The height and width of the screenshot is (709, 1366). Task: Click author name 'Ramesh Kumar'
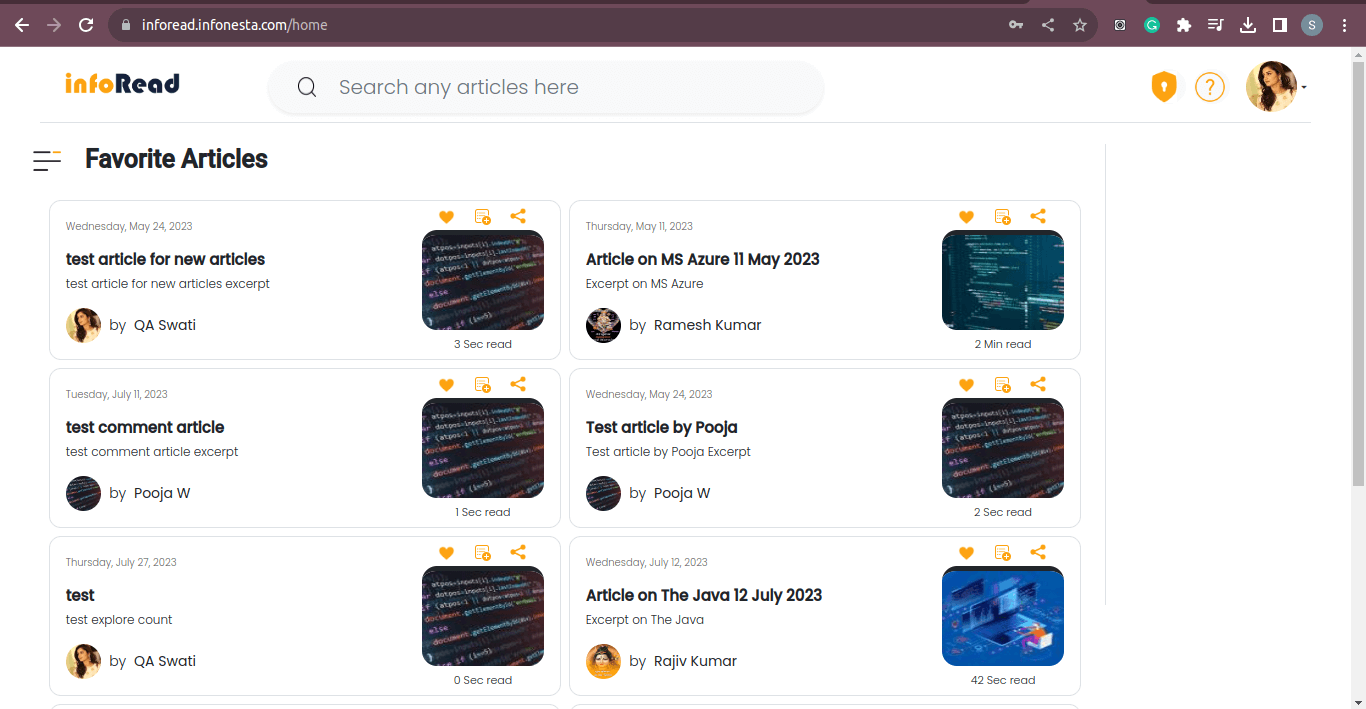point(707,325)
